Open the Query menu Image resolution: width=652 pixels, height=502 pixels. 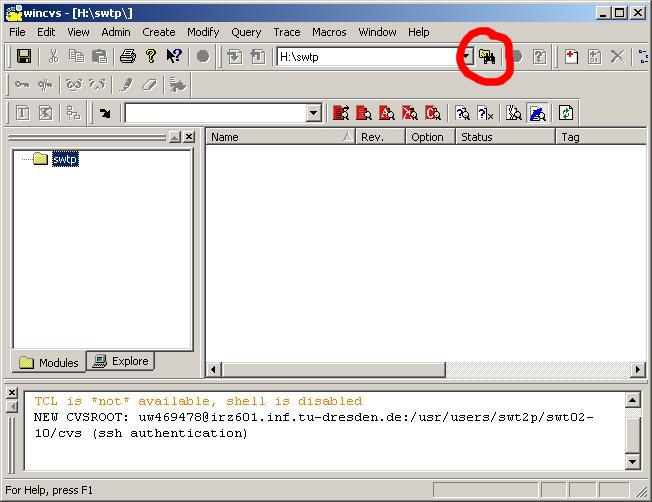246,32
